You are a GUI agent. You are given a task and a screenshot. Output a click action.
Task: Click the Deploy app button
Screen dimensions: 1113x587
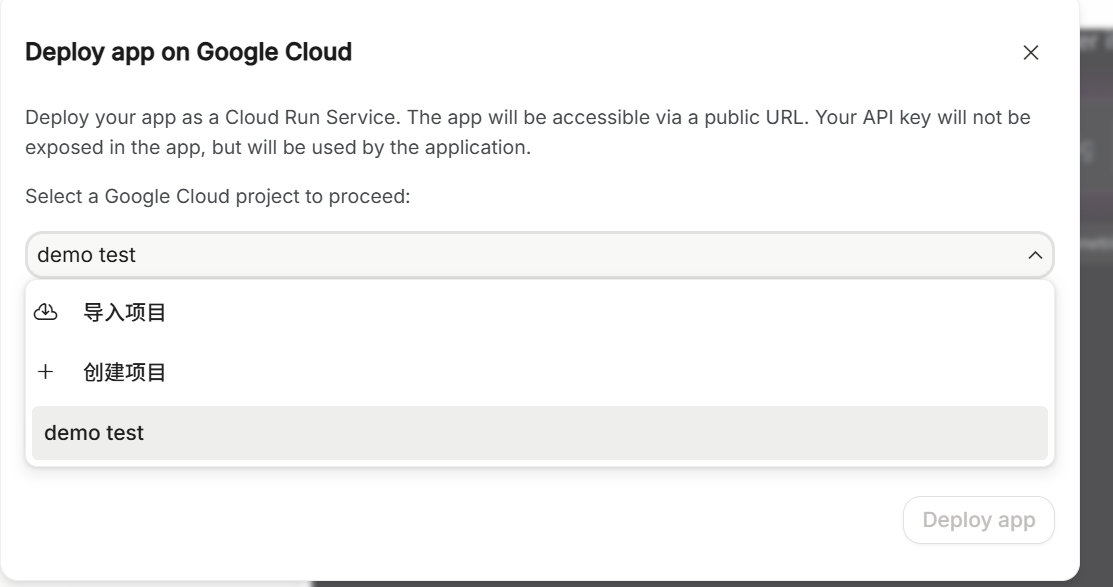(978, 520)
